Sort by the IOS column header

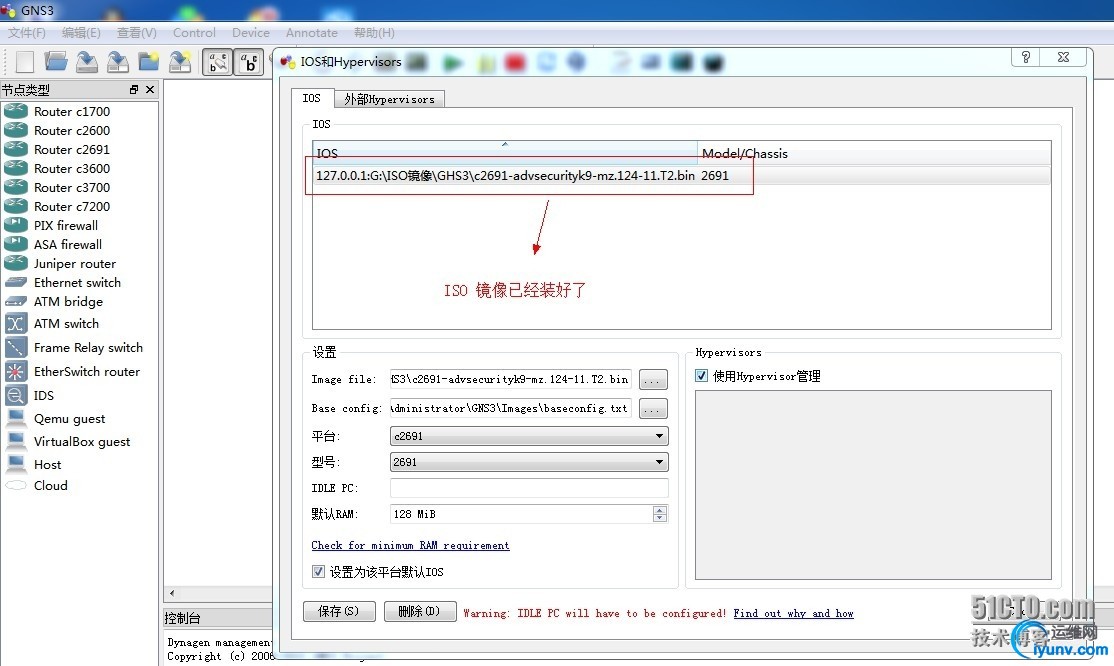[505, 153]
